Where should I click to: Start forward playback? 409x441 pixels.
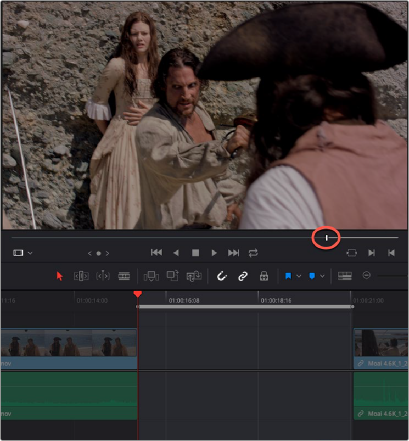214,253
